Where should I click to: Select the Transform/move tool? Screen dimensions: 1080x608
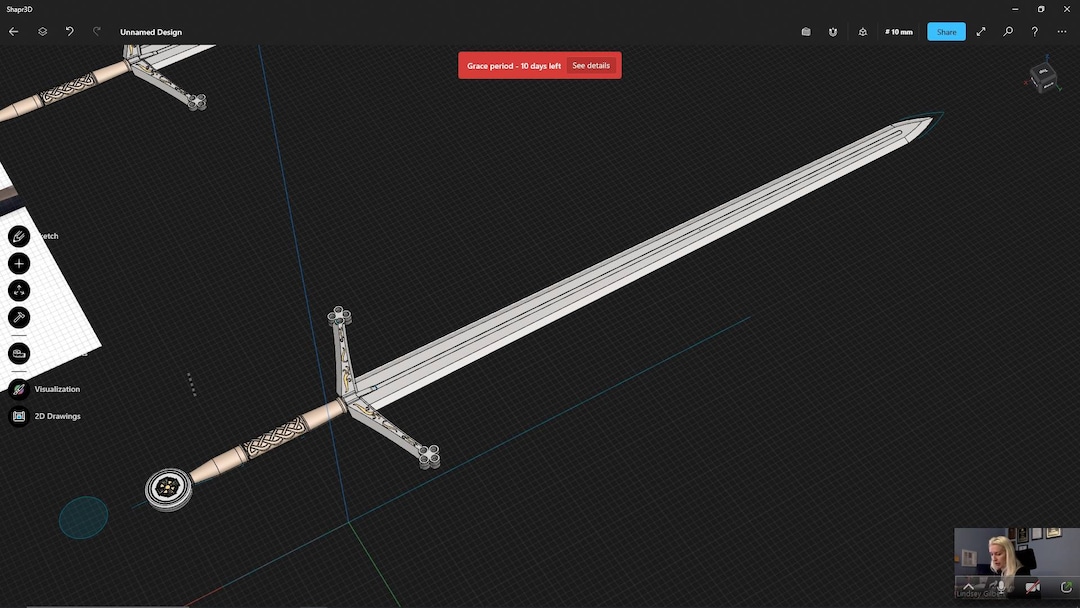tap(18, 289)
